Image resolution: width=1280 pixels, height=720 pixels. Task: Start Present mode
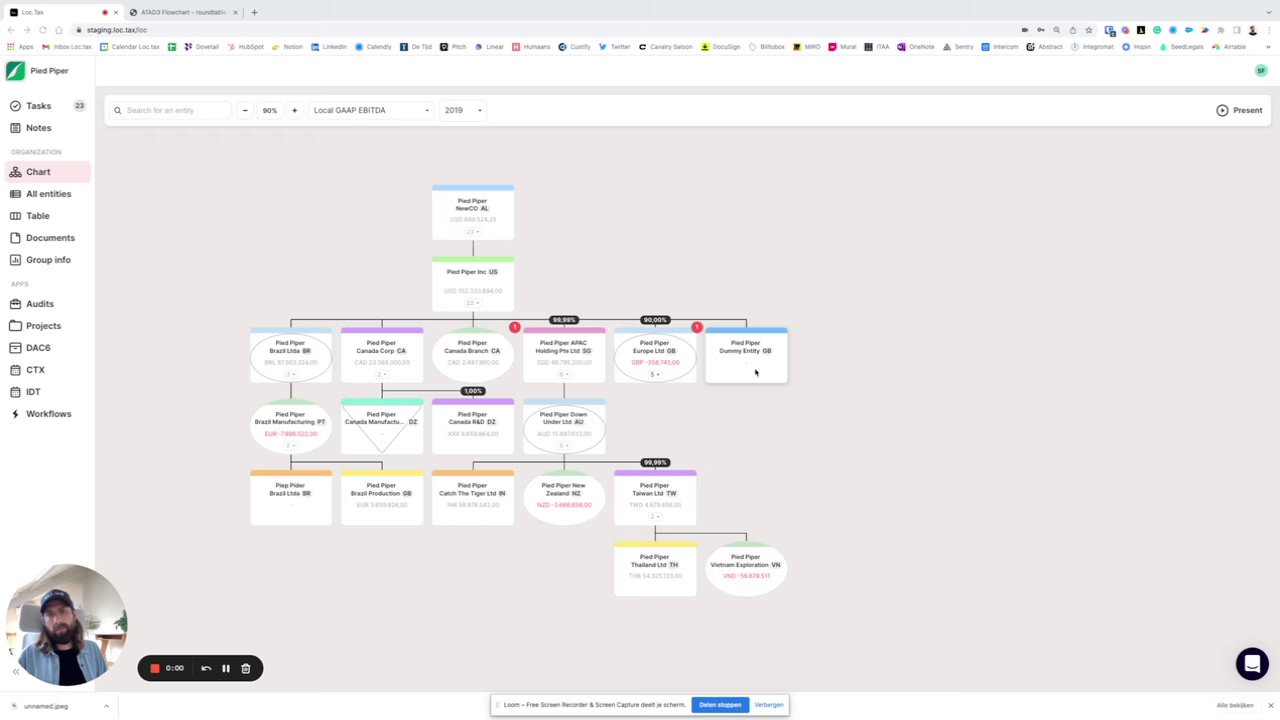coord(1239,110)
